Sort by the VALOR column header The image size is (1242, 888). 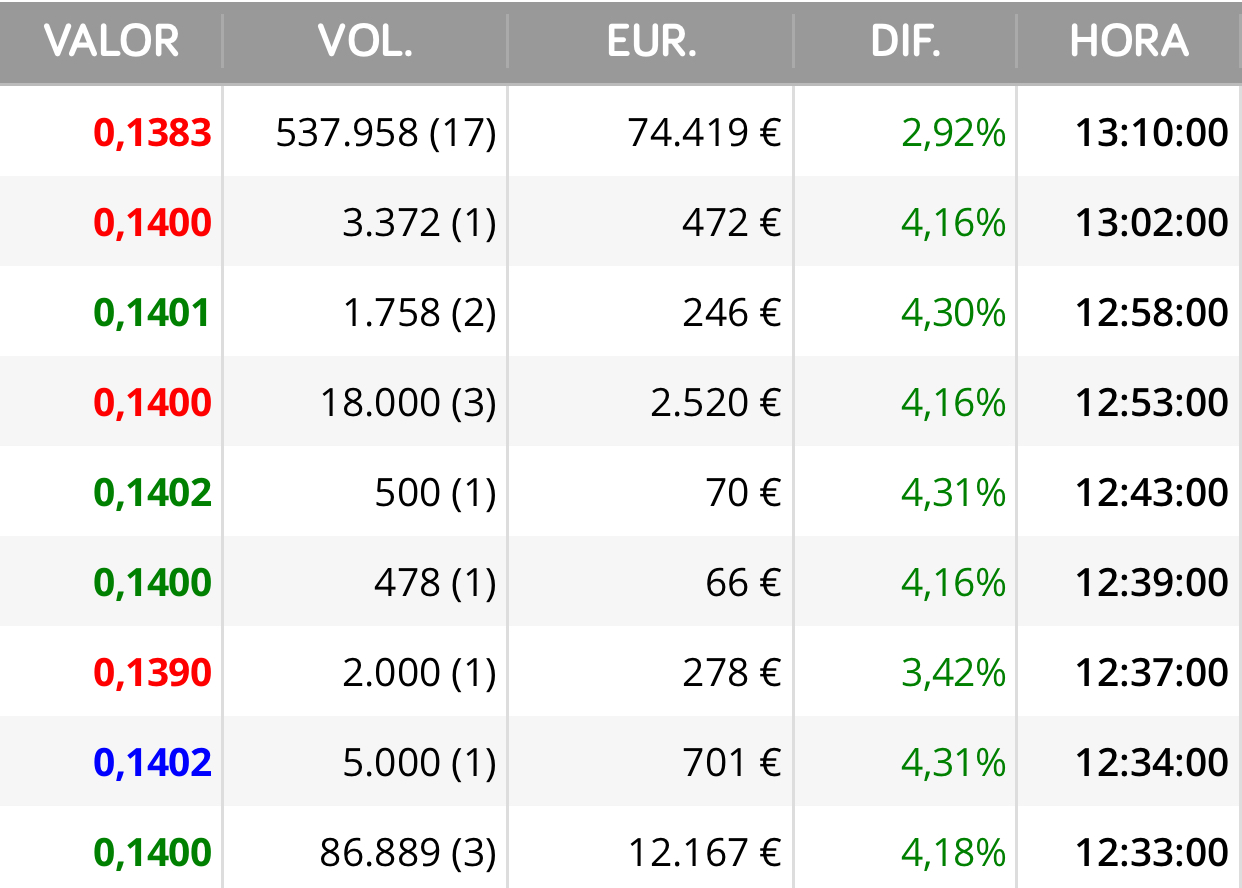112,41
